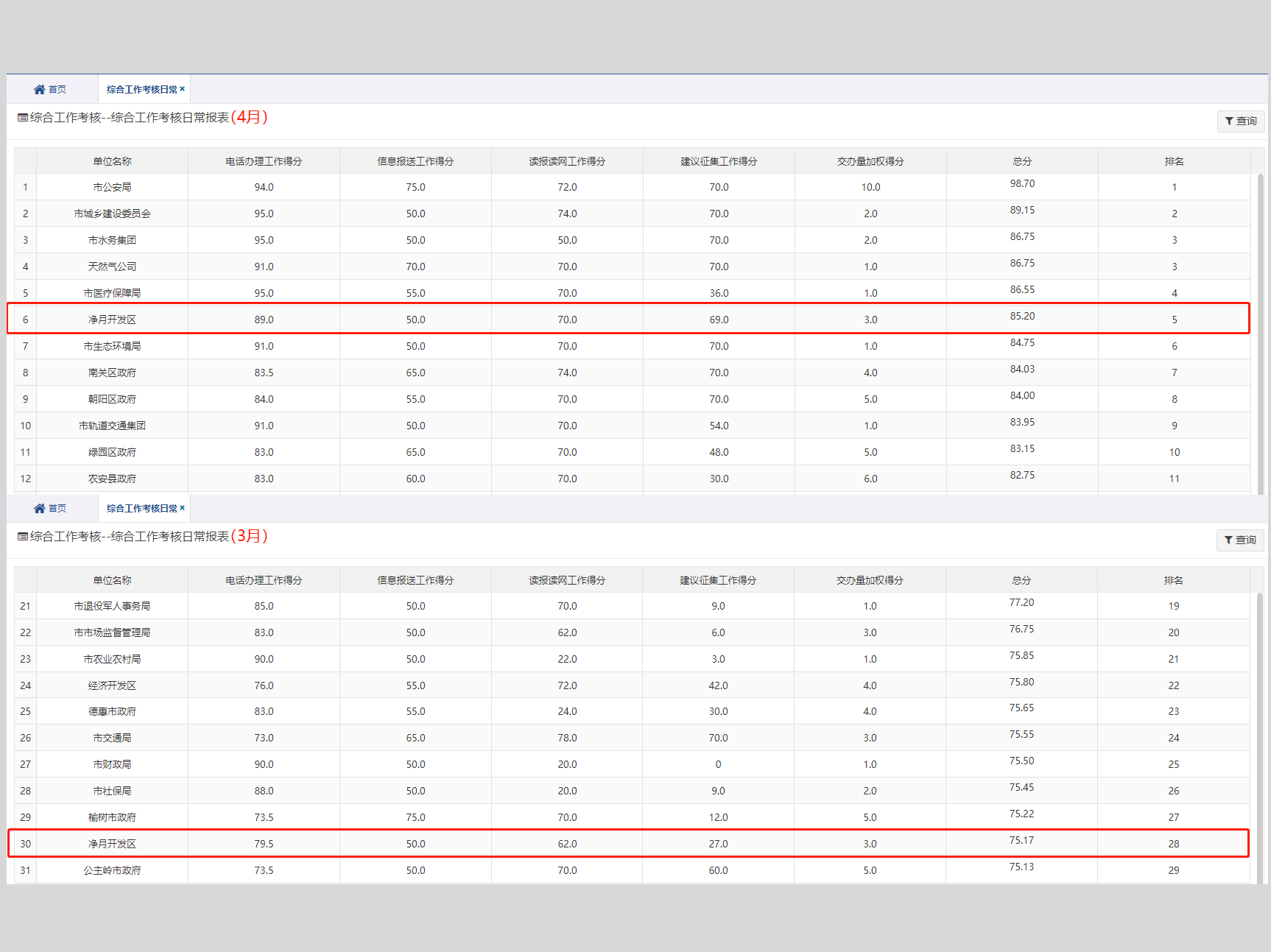The image size is (1271, 952).
Task: Click the 电话办理工作得分 header in the 4月 table
Action: tap(264, 161)
